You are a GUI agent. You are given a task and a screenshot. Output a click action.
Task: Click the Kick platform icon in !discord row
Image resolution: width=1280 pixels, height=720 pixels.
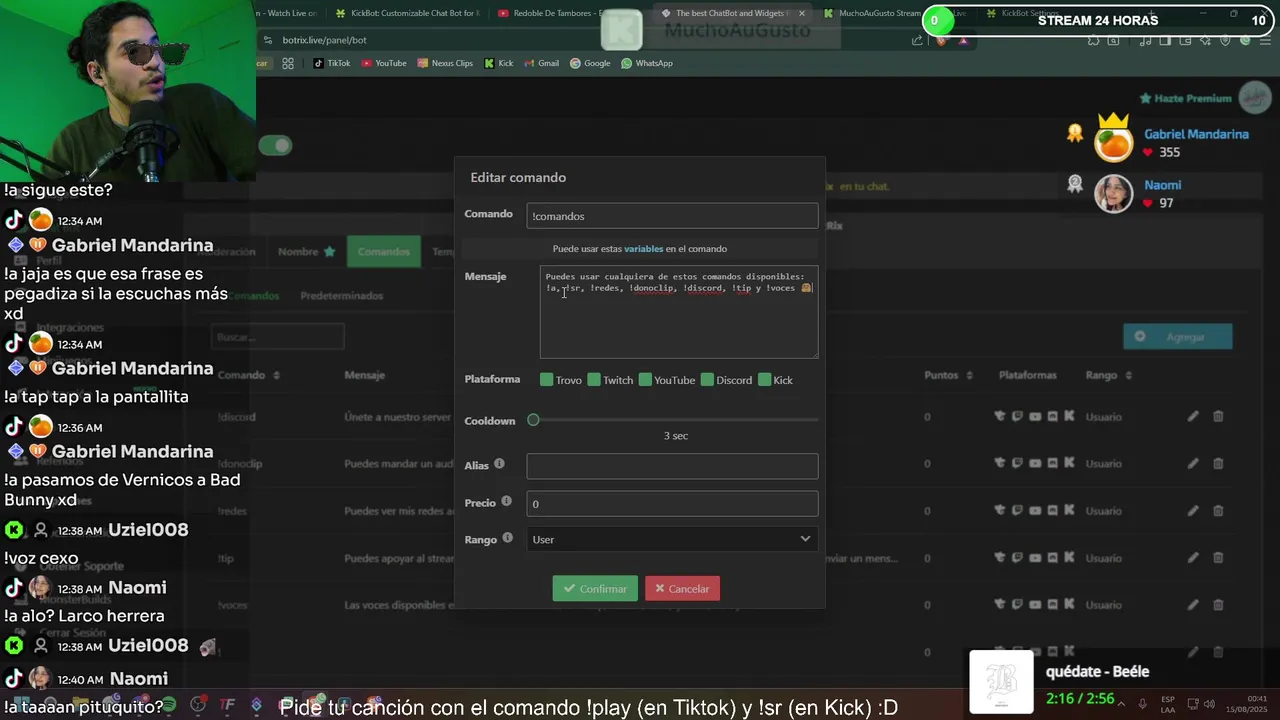[1069, 417]
